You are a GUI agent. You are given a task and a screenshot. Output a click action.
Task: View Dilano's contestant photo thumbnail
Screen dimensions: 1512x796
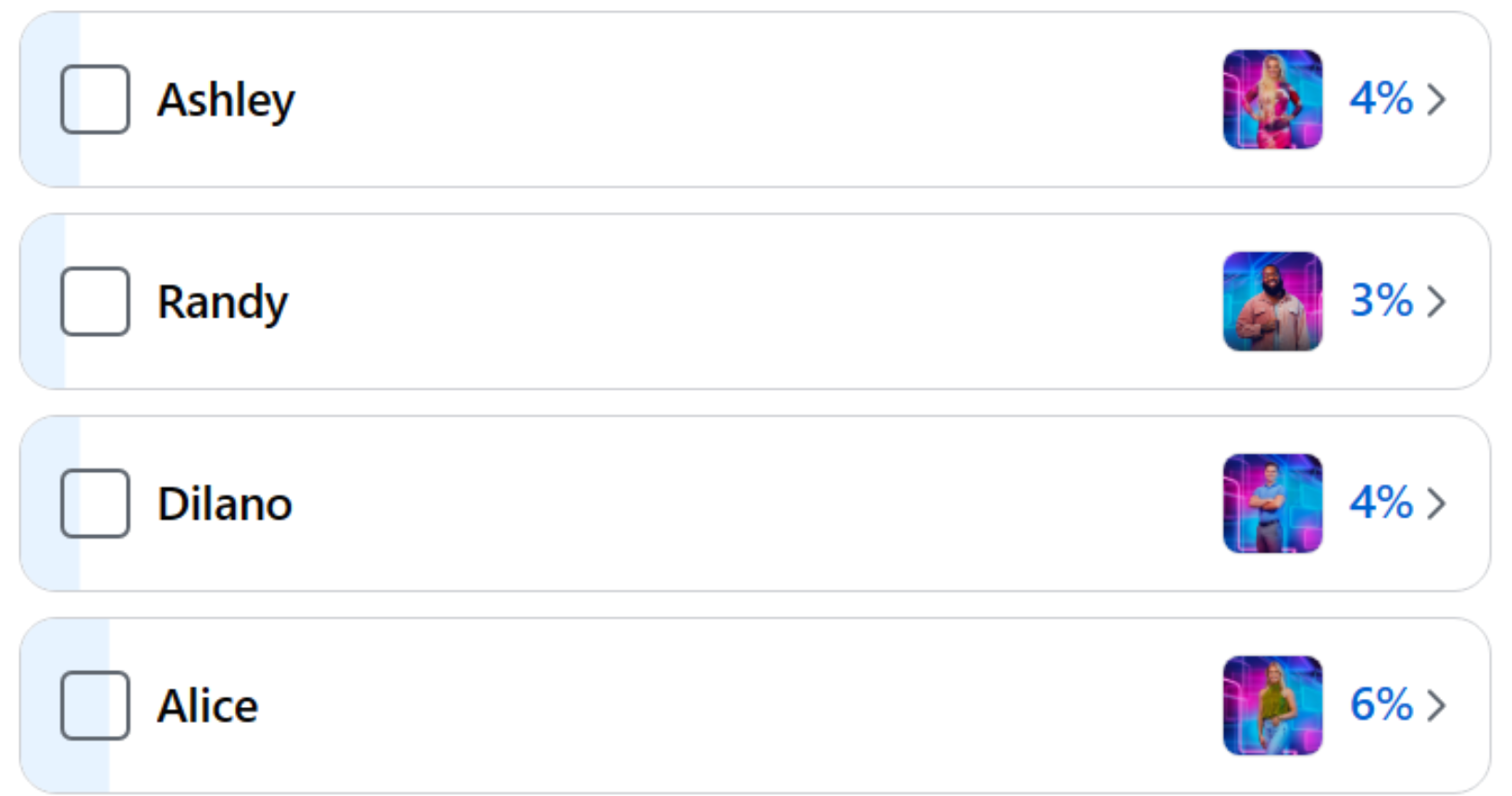pos(1272,504)
